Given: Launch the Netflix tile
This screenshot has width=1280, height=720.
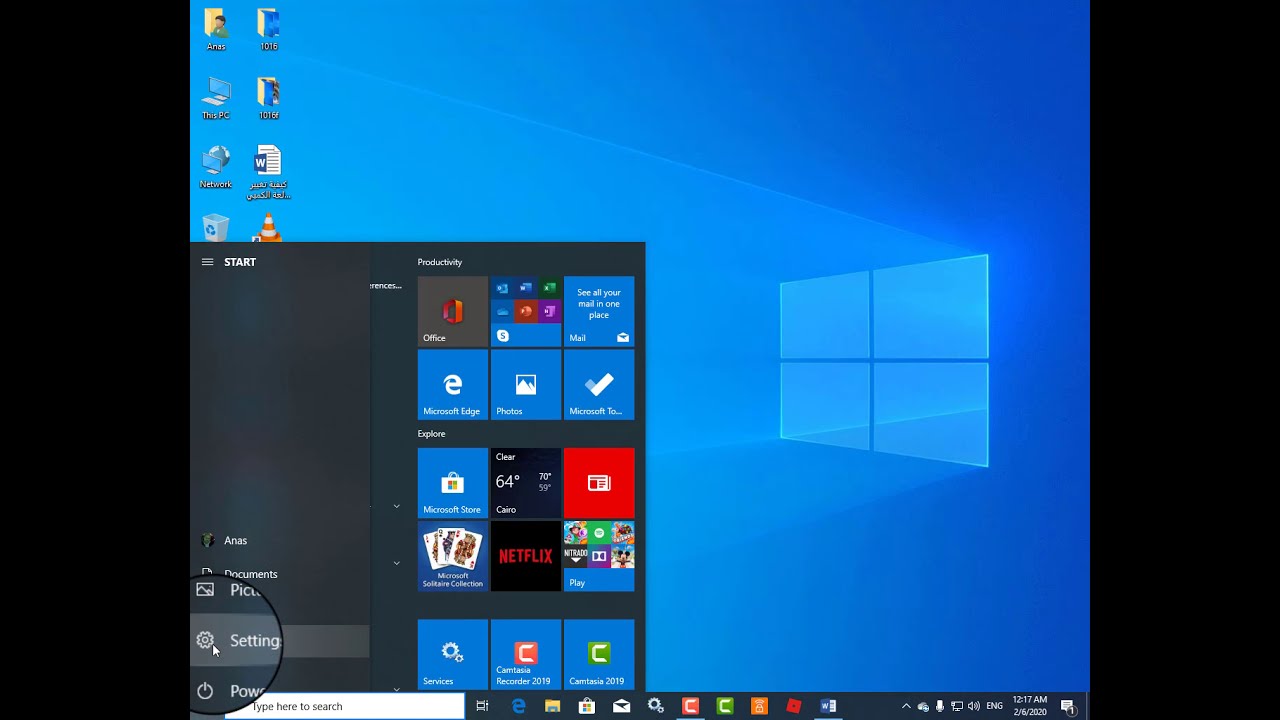Looking at the screenshot, I should pyautogui.click(x=526, y=556).
